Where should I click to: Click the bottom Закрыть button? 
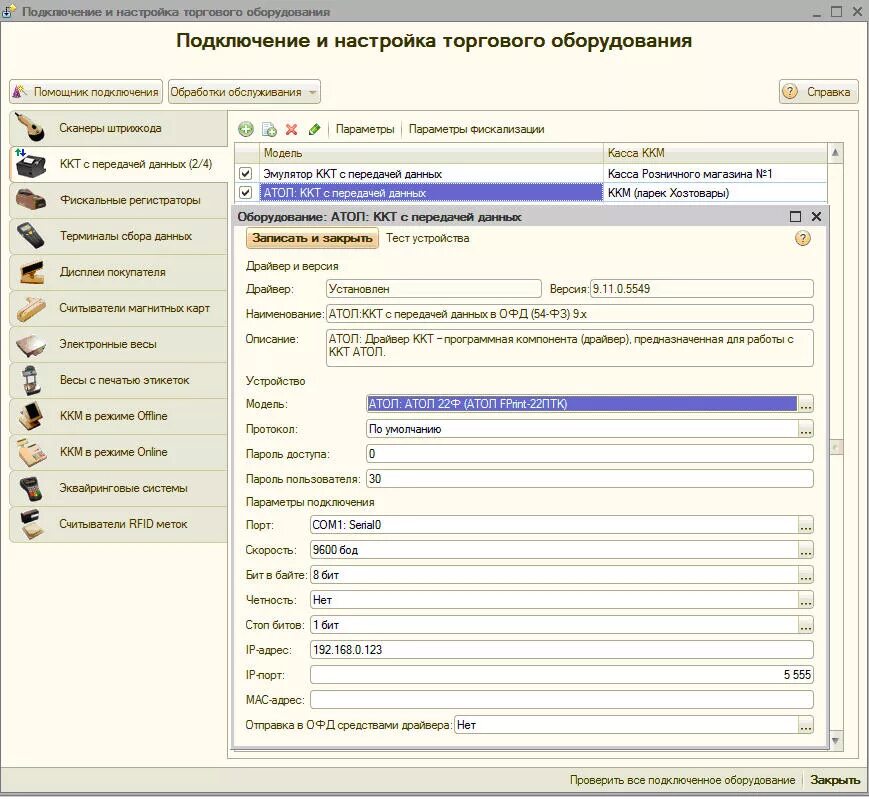(835, 780)
